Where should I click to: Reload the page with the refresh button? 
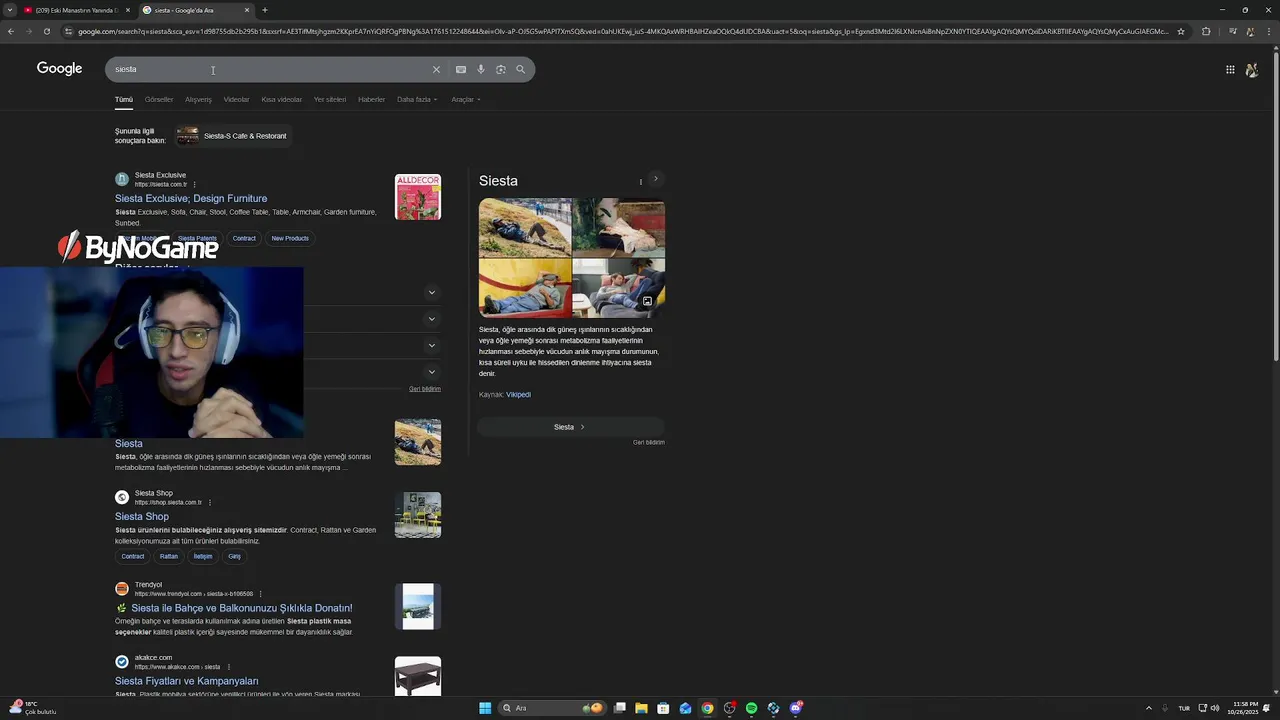coord(46,31)
